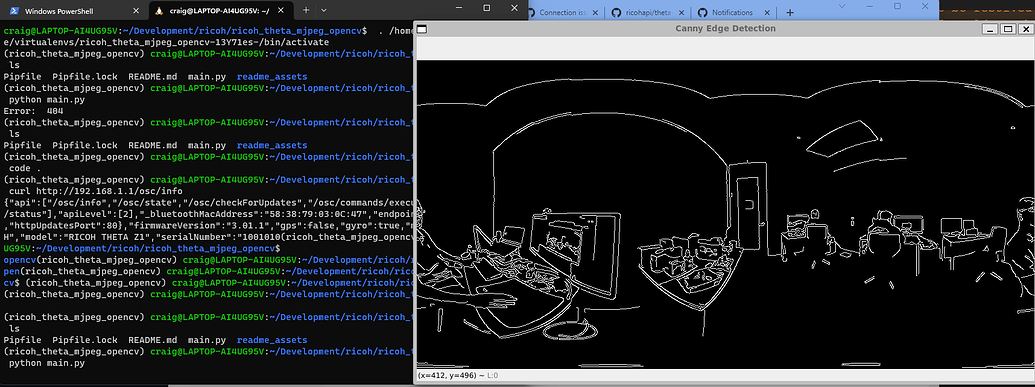The height and width of the screenshot is (387, 1035).
Task: Close the Connection browser tab
Action: [x=595, y=13]
